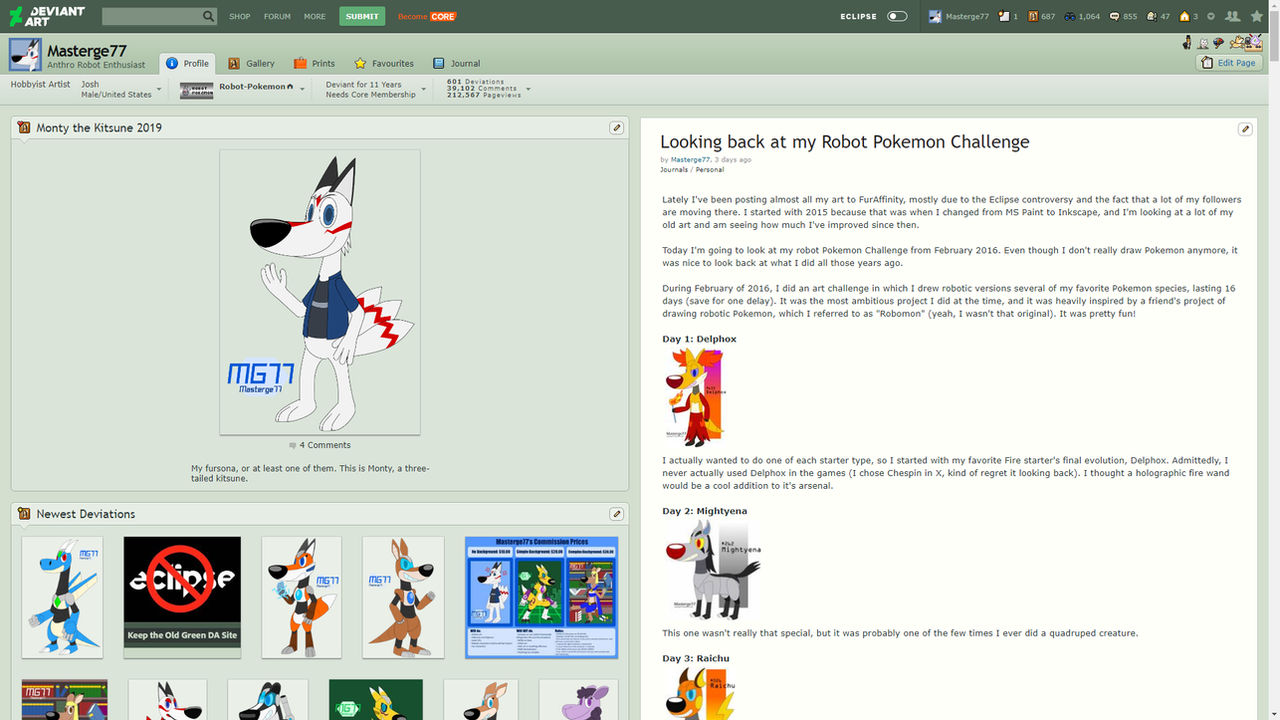The width and height of the screenshot is (1280, 720).
Task: Open house notifications icon showing 3
Action: tap(1188, 16)
